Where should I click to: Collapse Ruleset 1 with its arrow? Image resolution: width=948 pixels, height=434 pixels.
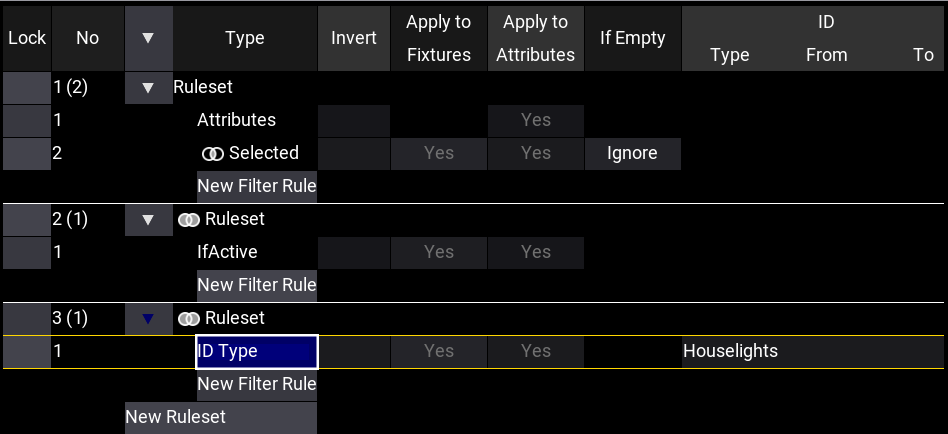(149, 88)
